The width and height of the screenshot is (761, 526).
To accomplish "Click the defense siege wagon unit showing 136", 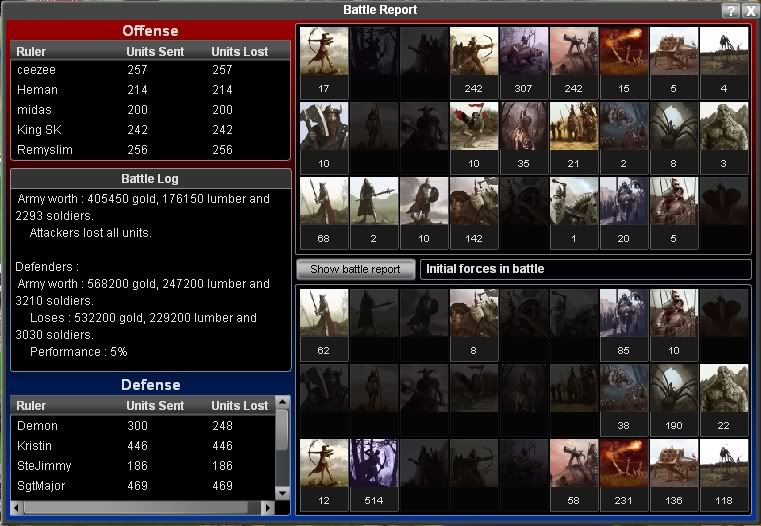I will coord(674,476).
